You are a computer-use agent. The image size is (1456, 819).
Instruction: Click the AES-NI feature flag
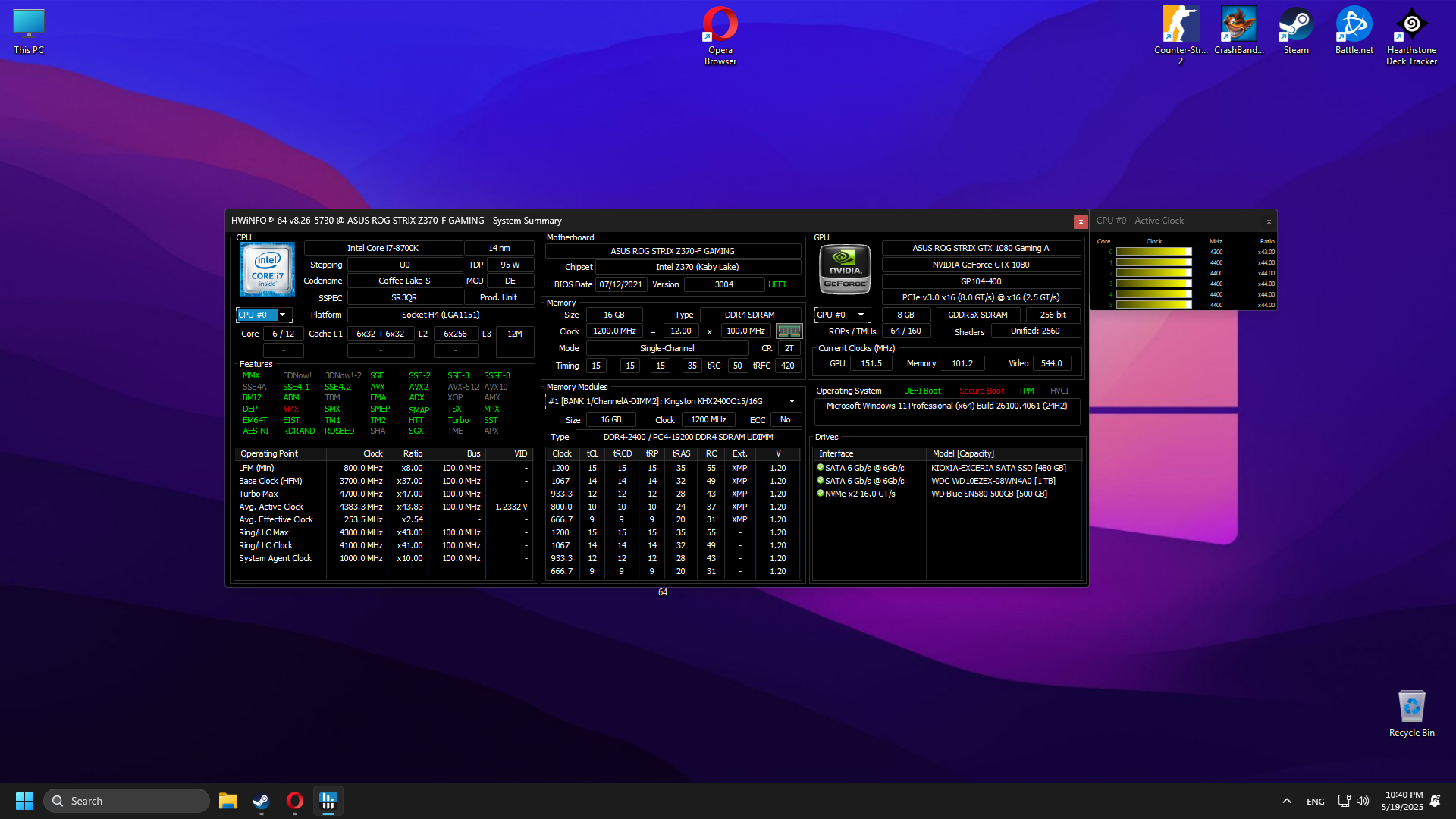(x=256, y=431)
